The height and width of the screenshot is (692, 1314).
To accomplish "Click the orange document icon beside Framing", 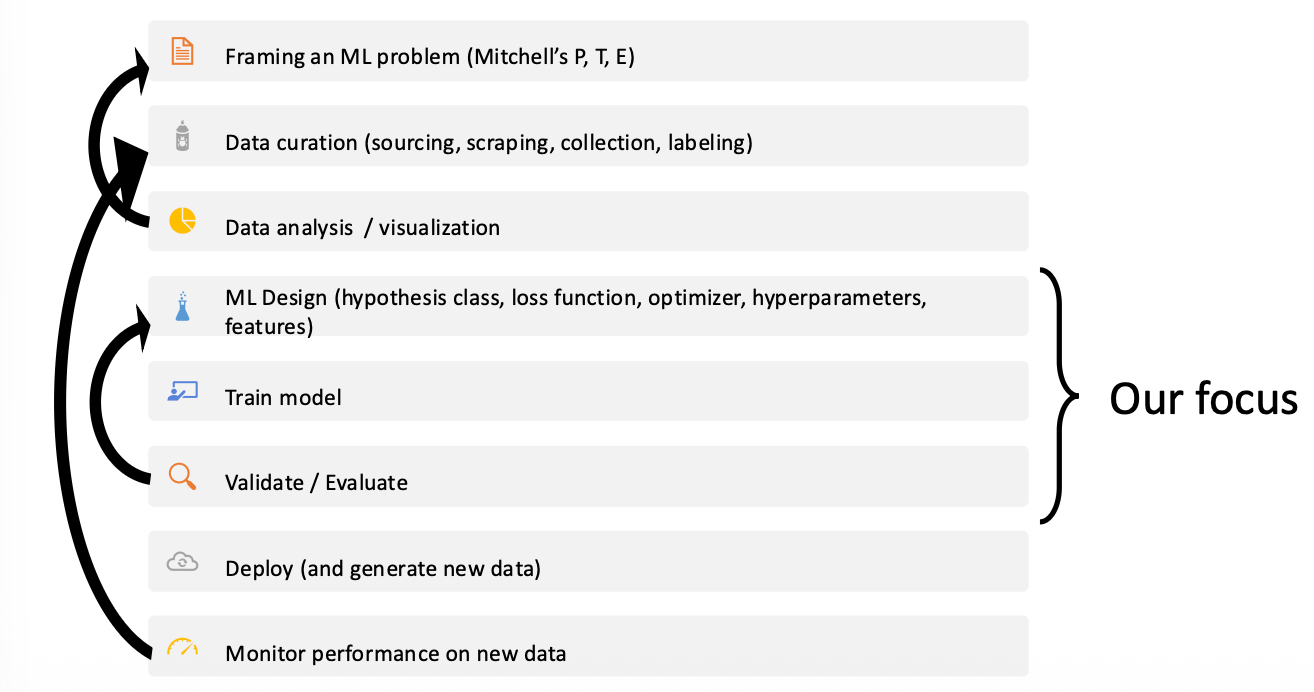I will coord(182,51).
